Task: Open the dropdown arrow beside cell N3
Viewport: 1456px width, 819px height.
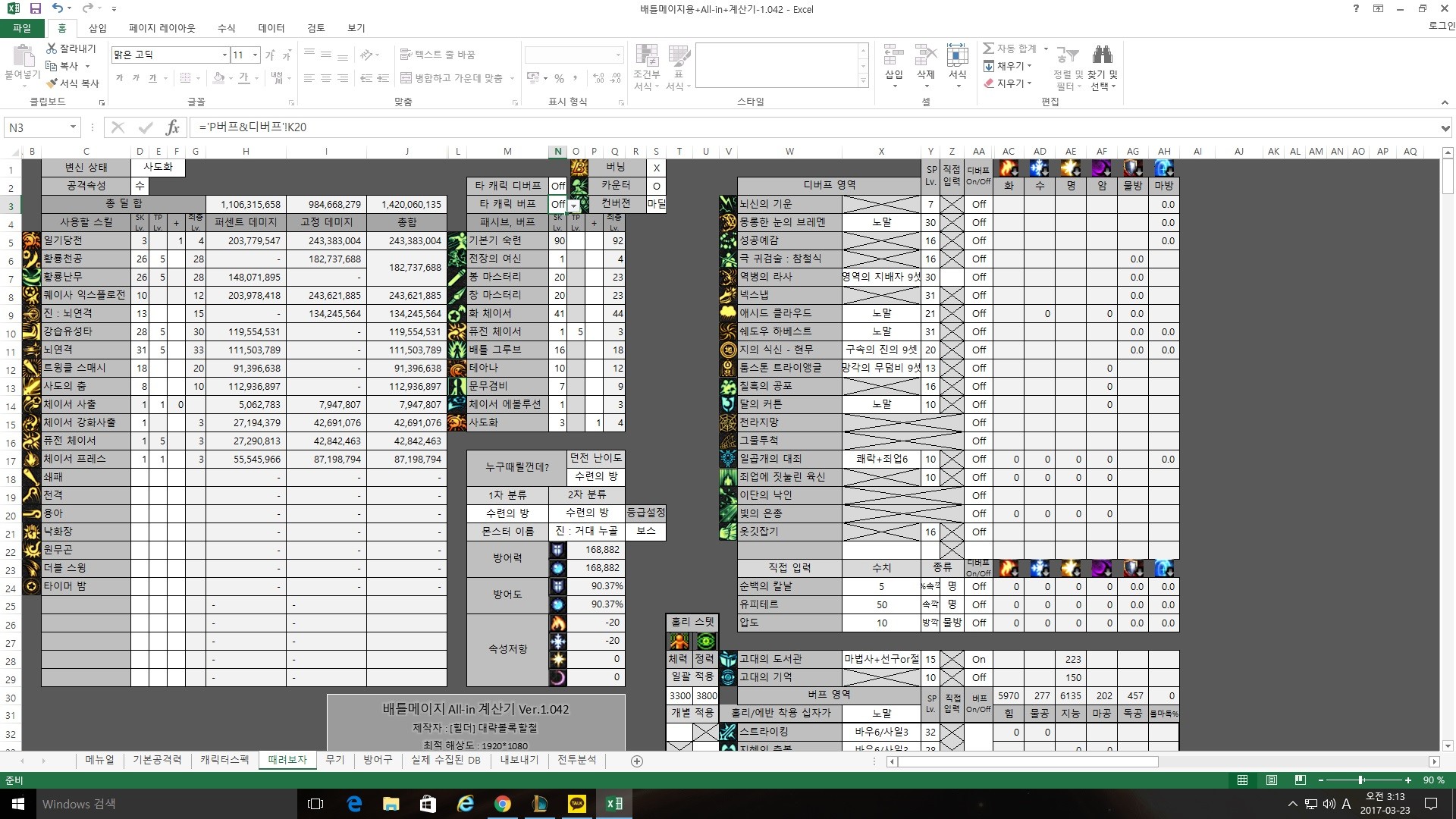Action: (574, 205)
